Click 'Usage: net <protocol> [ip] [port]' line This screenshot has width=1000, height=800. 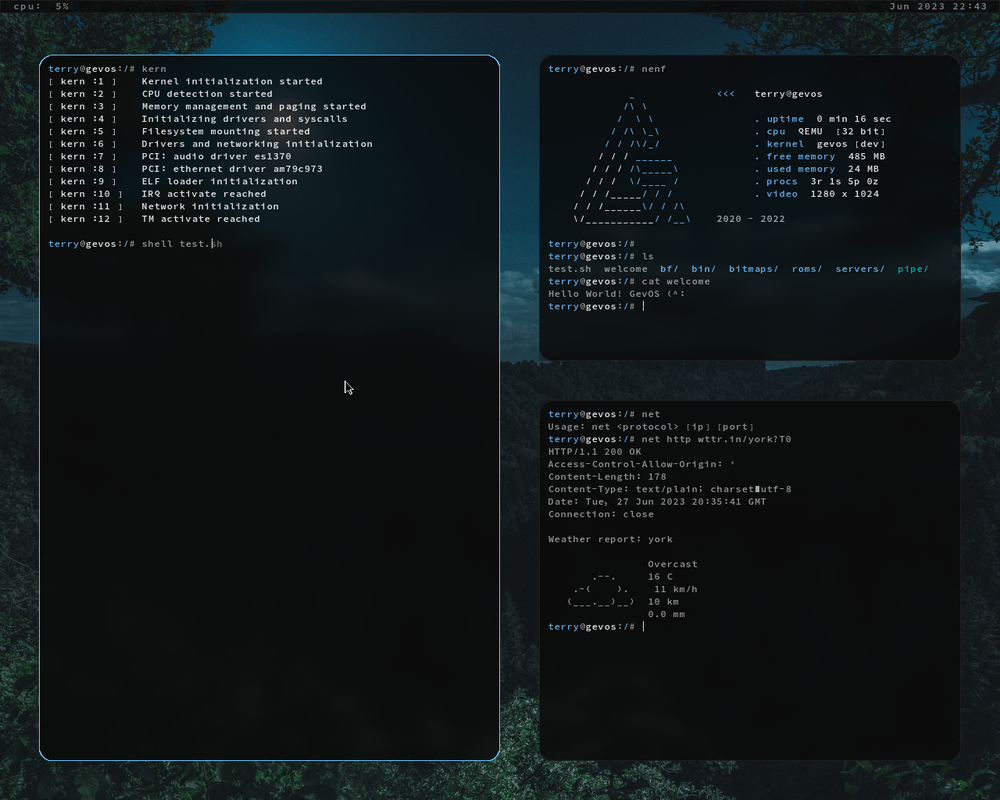click(651, 427)
